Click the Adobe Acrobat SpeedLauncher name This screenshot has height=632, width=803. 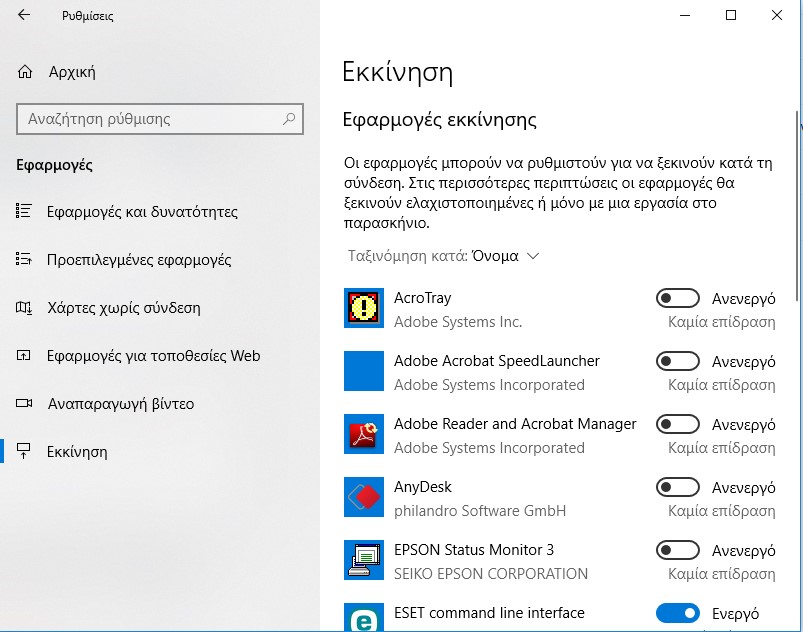[x=497, y=361]
